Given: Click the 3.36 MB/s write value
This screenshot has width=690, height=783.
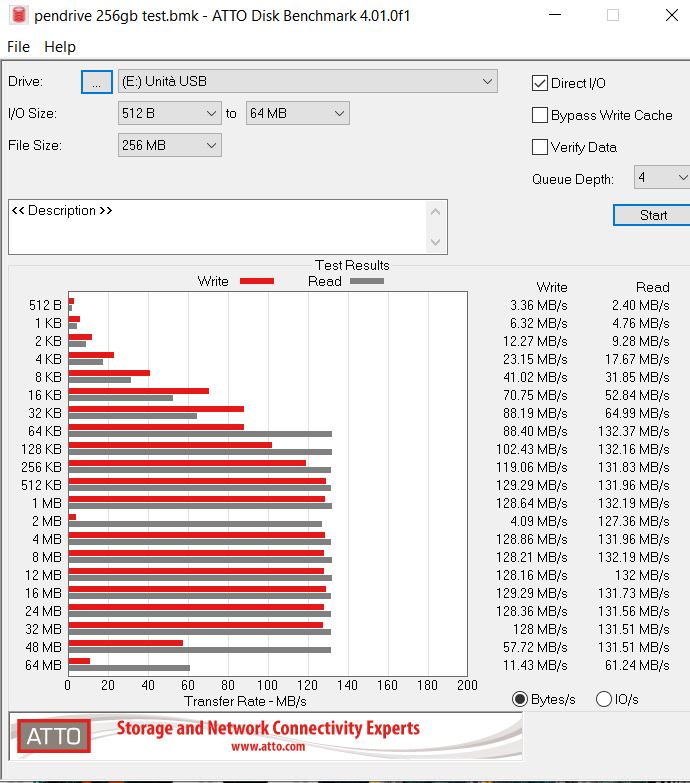Looking at the screenshot, I should pos(539,306).
